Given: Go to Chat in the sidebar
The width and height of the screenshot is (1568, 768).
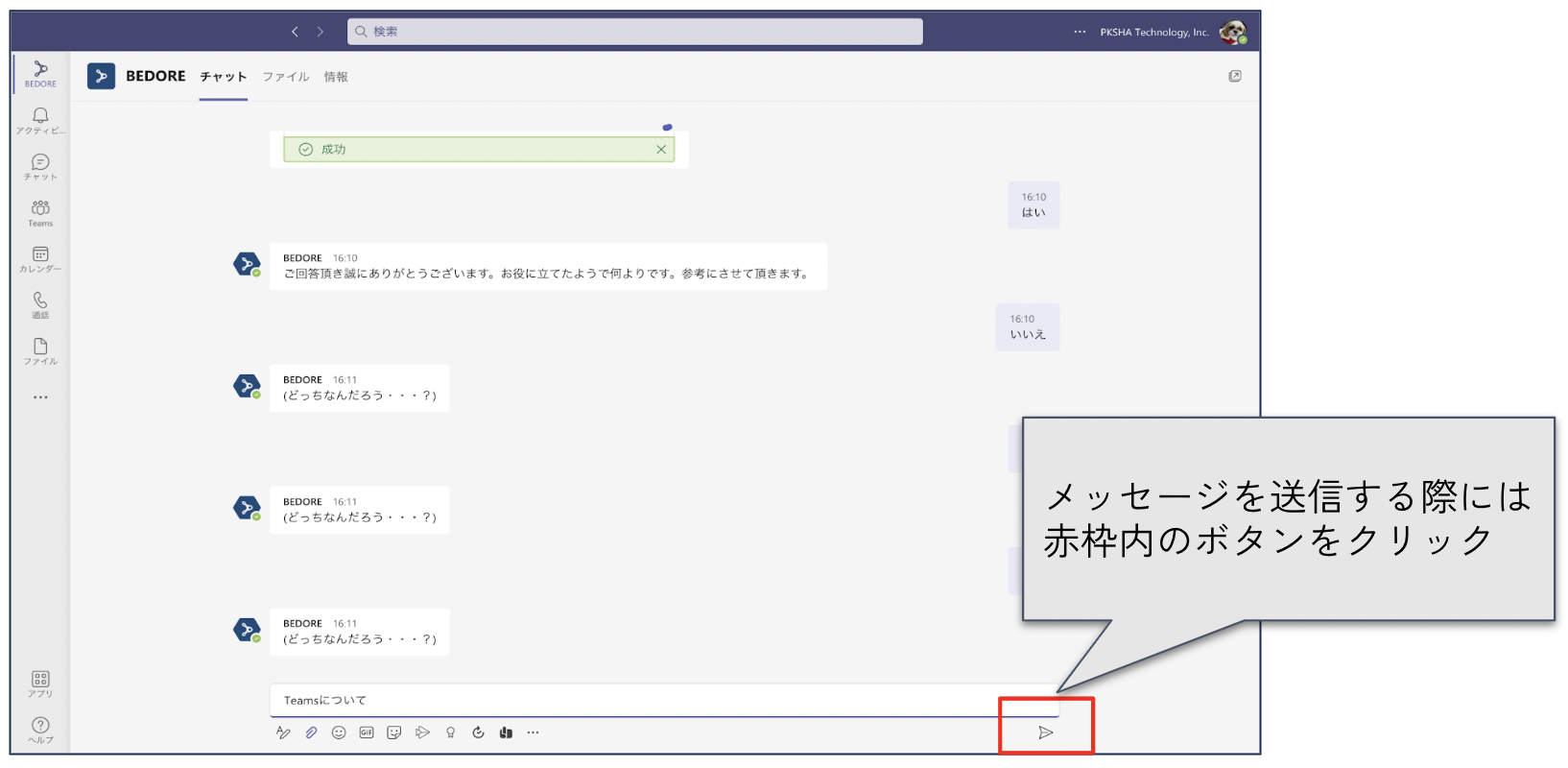Looking at the screenshot, I should click(40, 167).
